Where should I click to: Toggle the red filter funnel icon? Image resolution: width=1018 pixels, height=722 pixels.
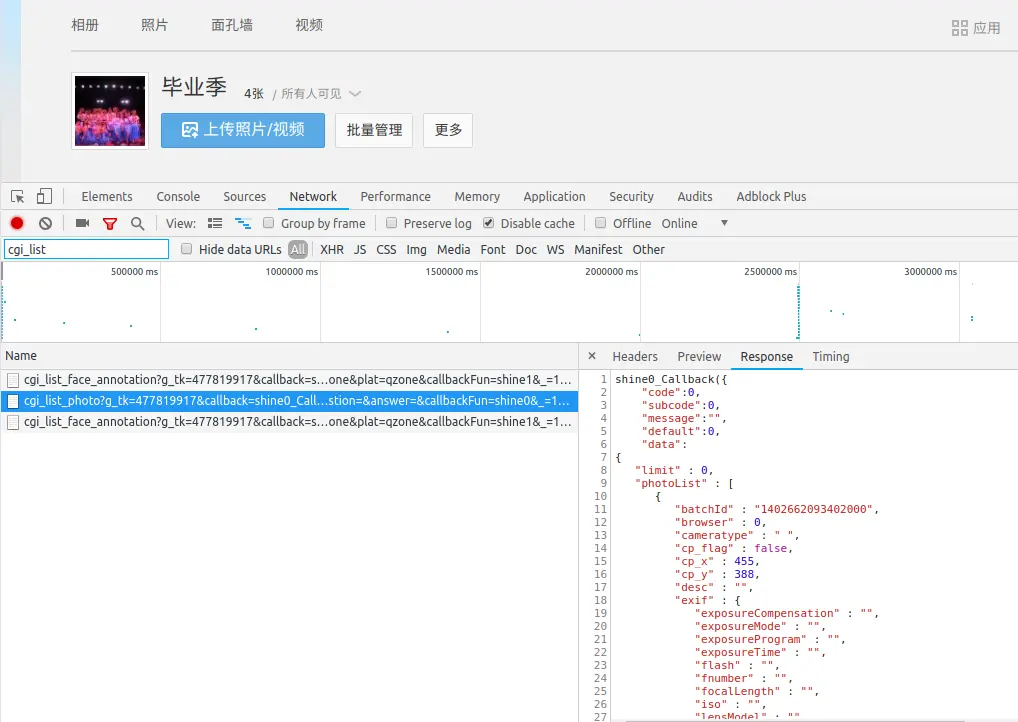110,224
